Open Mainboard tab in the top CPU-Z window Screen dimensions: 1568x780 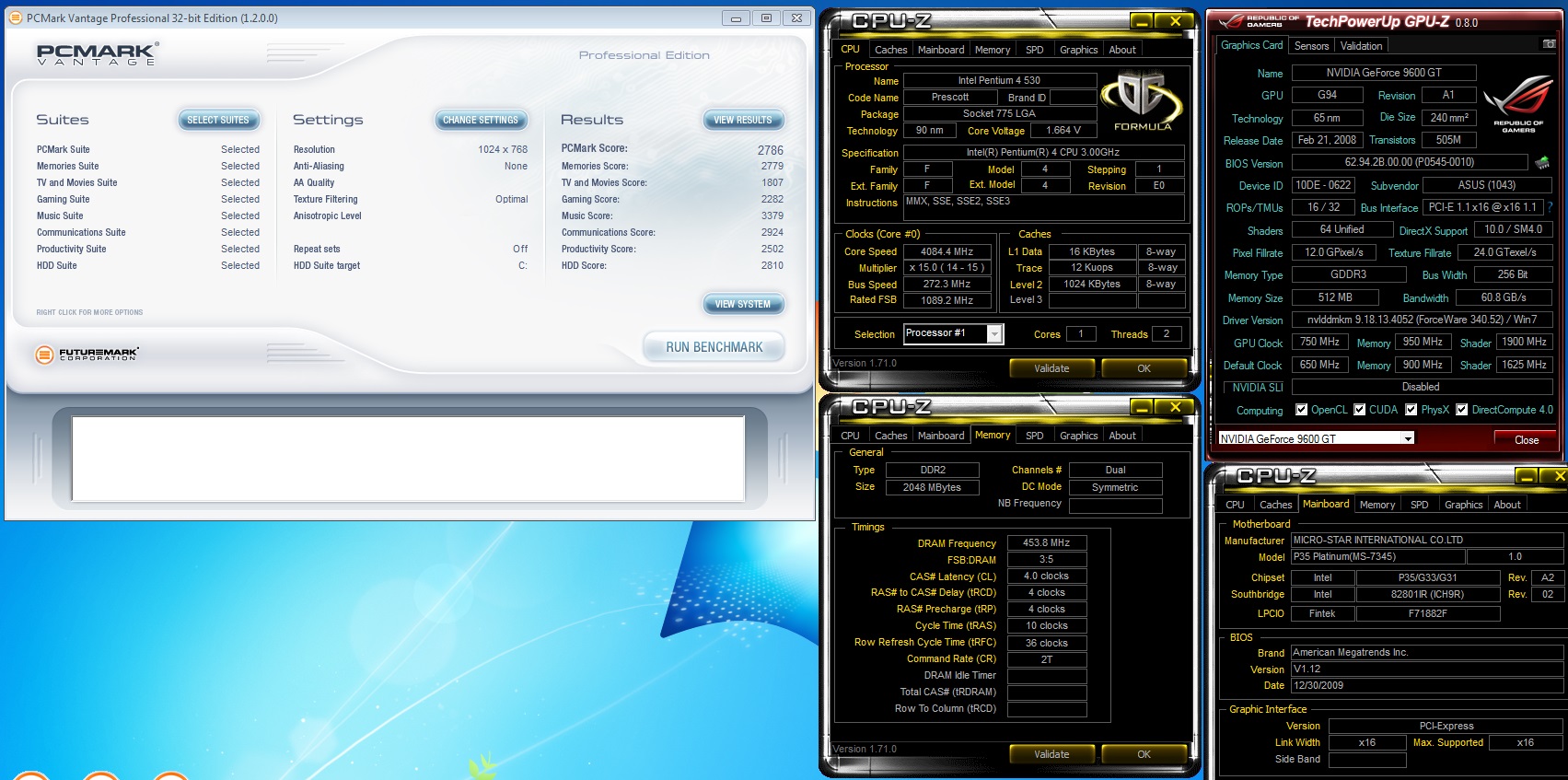click(941, 50)
